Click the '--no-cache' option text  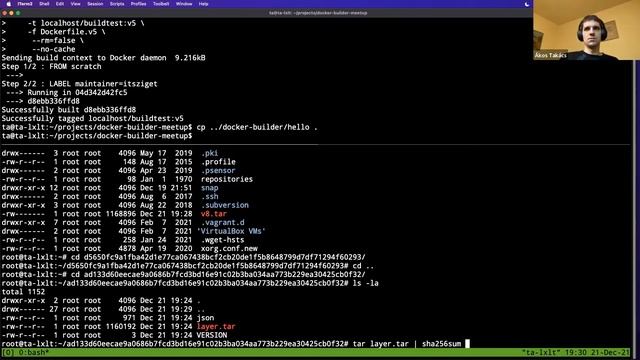point(53,49)
